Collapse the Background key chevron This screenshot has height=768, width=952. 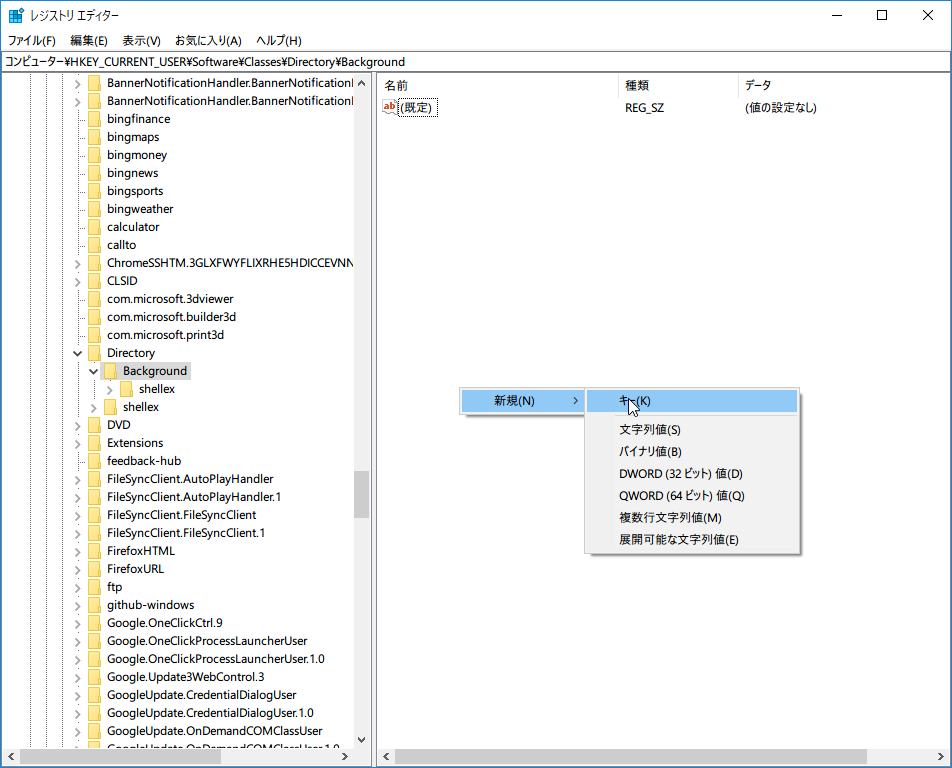[x=94, y=371]
